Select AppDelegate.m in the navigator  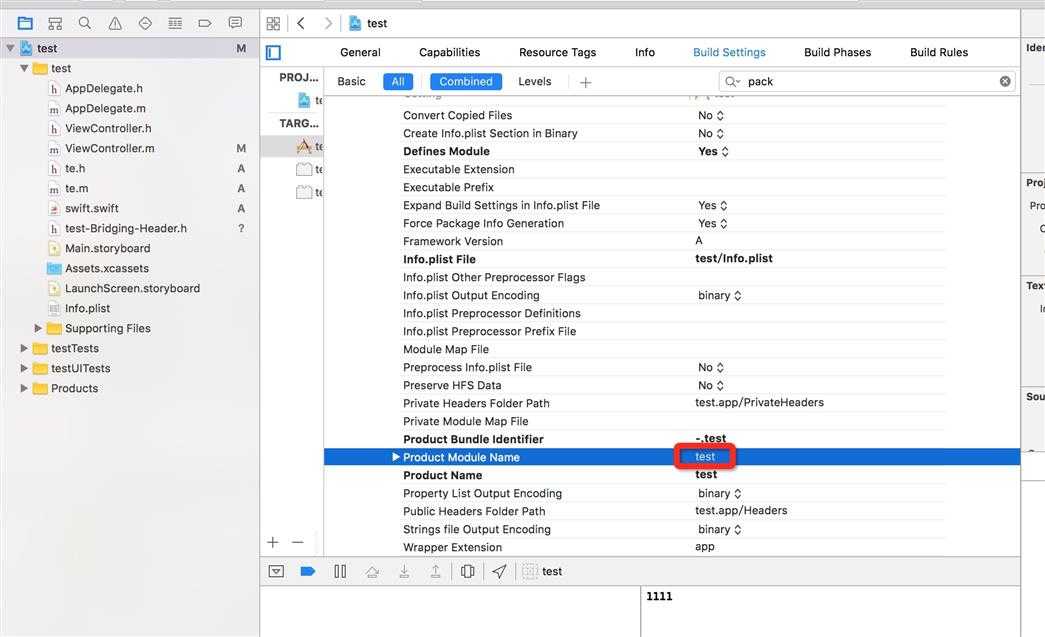point(105,108)
